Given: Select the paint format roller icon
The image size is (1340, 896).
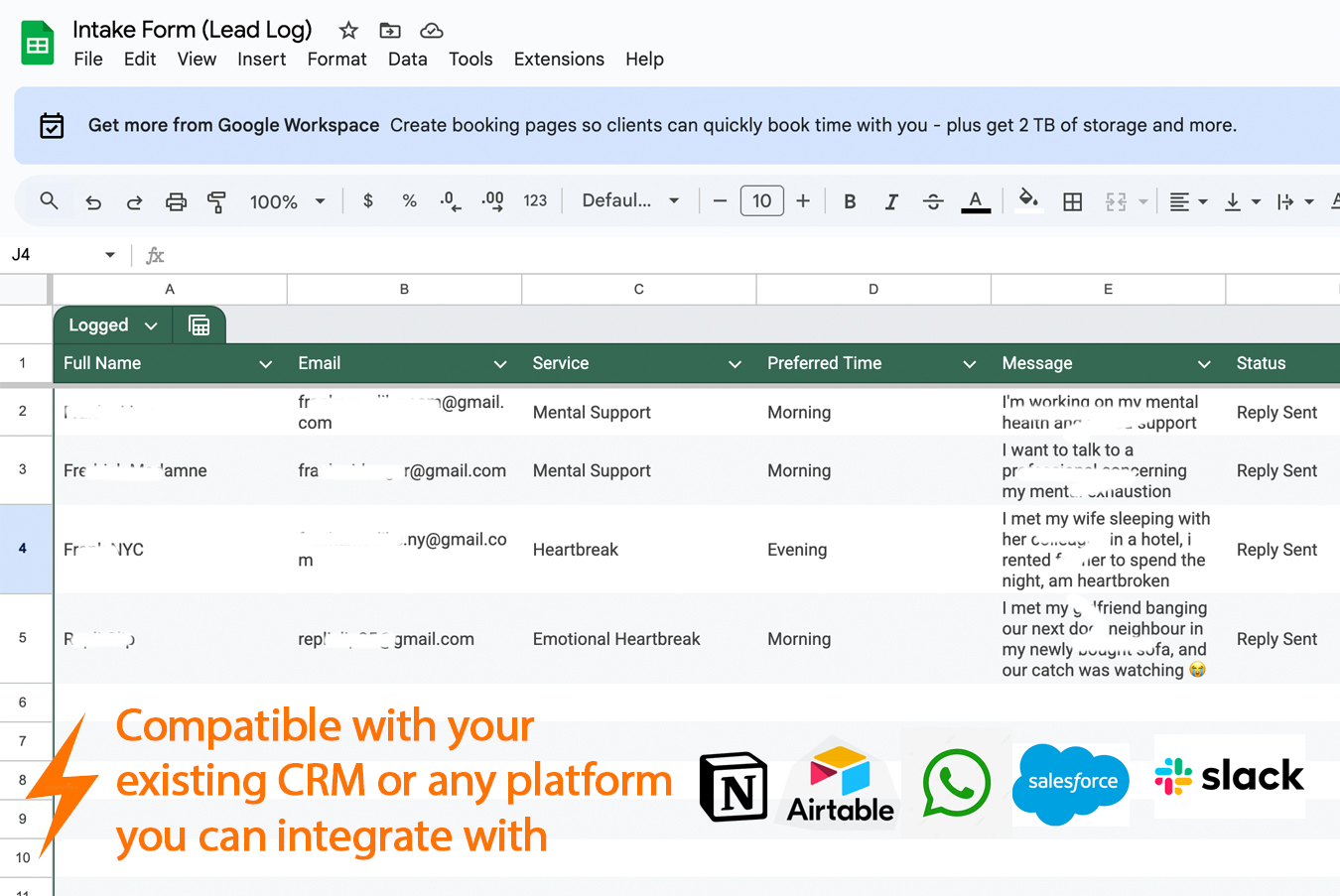Looking at the screenshot, I should point(216,201).
